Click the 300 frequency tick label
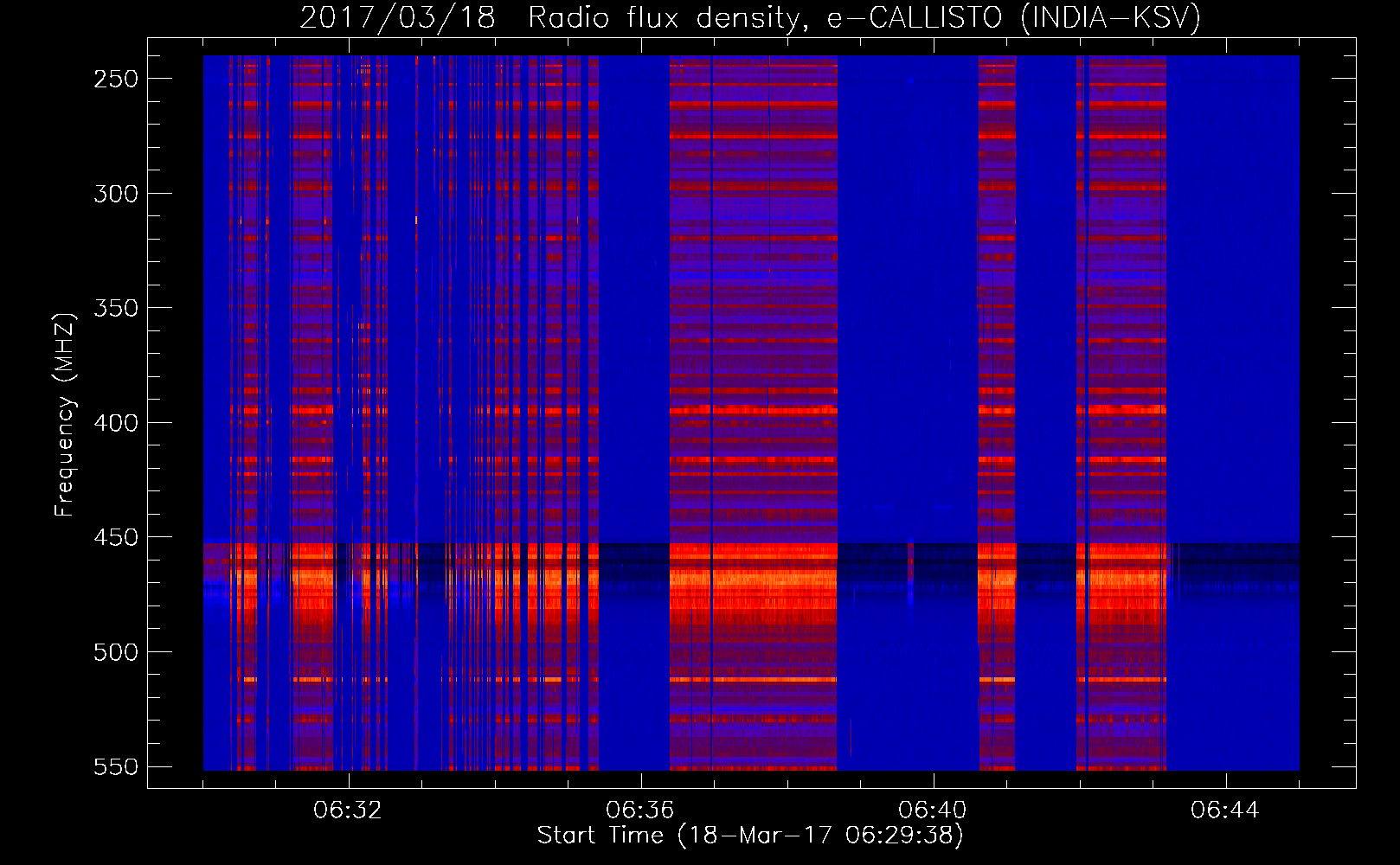The width and height of the screenshot is (1400, 865). click(x=116, y=194)
